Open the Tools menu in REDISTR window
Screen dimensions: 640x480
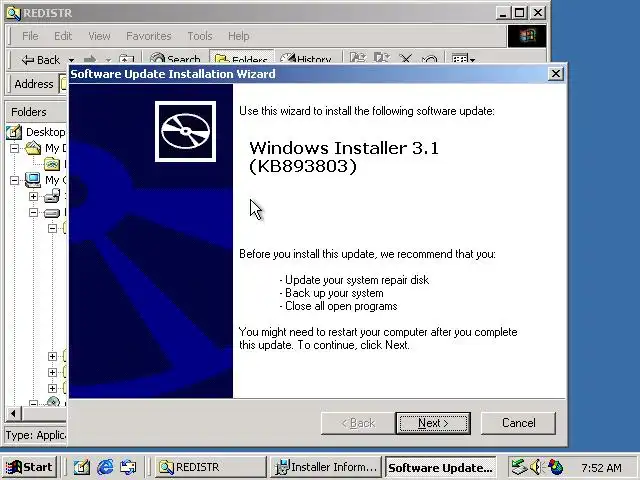pos(200,36)
